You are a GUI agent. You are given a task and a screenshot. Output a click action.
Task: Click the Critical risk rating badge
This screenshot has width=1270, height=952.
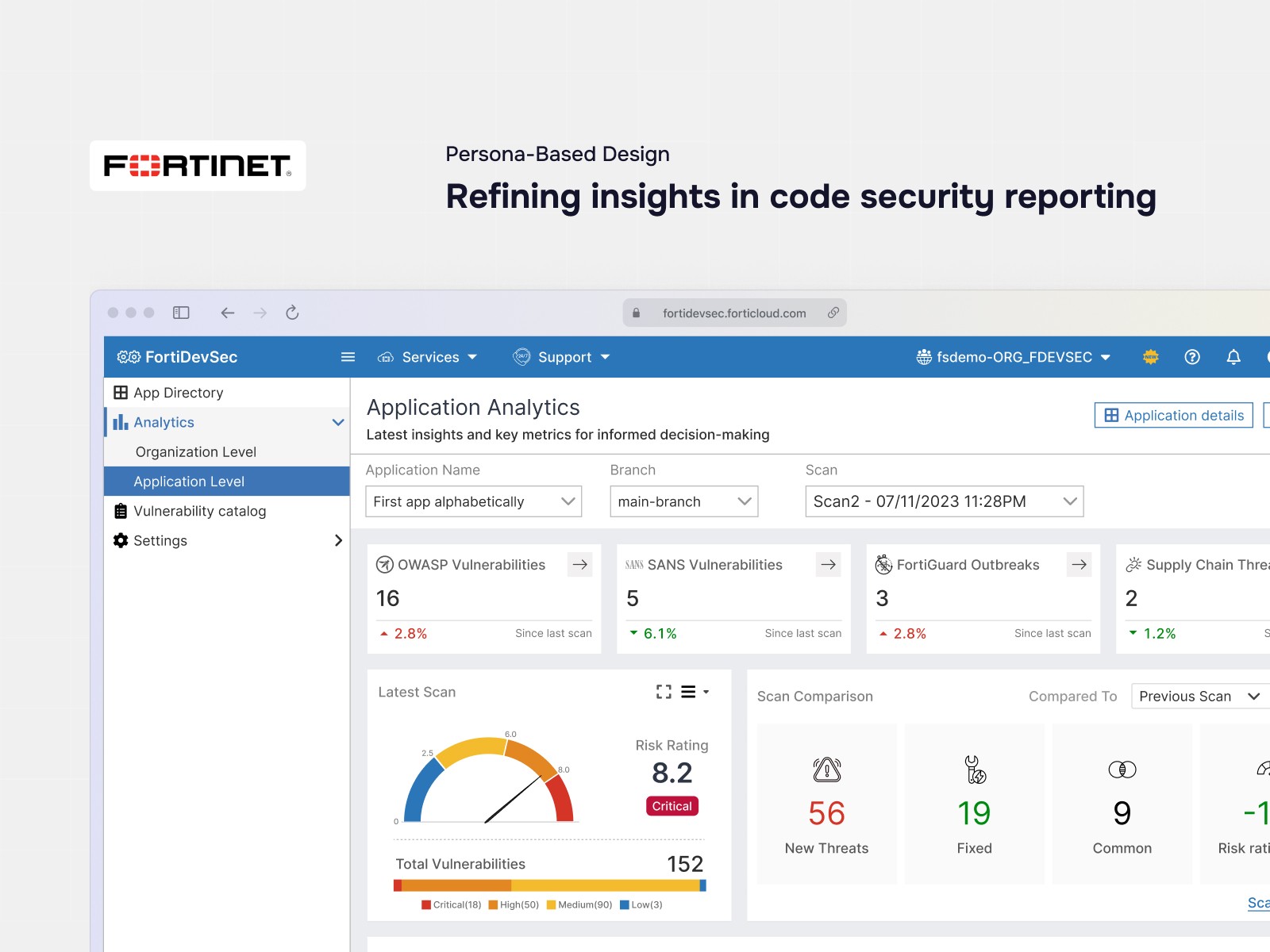pos(672,806)
